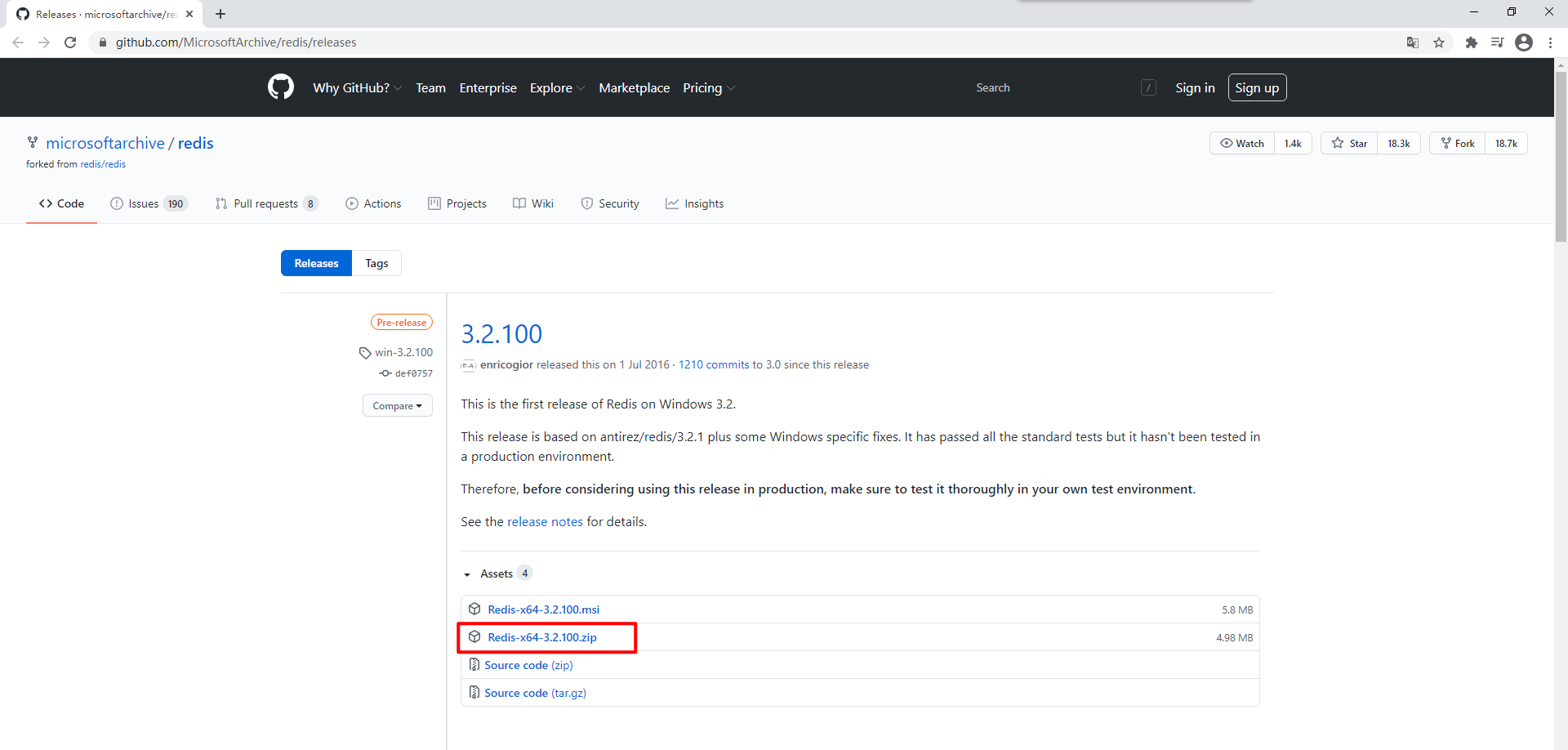This screenshot has width=1568, height=750.
Task: Click the package icon beside Redis-x64-3.2.100.zip
Action: pos(474,636)
